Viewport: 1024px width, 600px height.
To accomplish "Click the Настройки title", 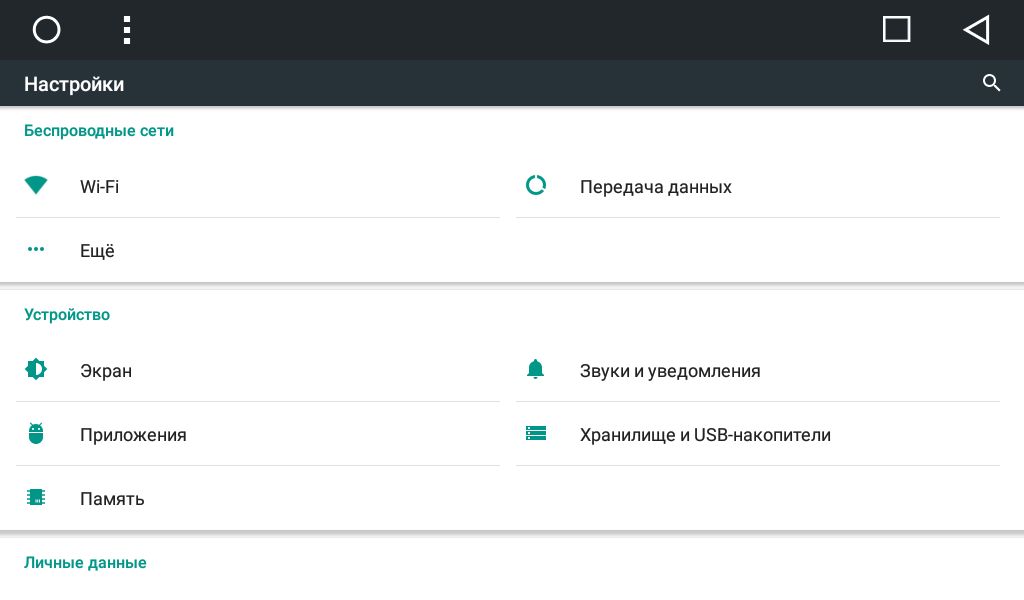I will coord(74,84).
